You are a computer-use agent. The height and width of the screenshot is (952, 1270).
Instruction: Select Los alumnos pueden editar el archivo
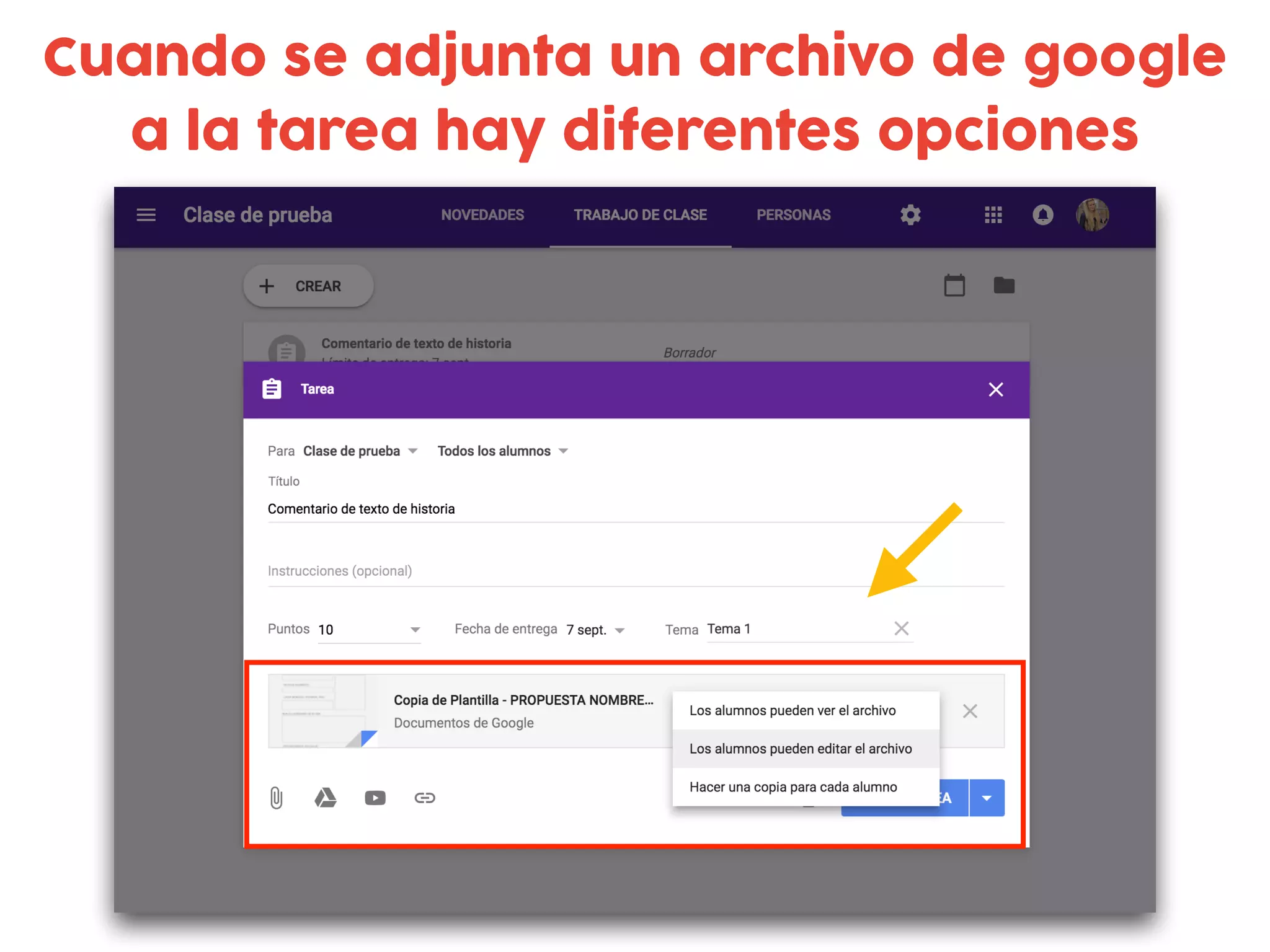[x=806, y=749]
